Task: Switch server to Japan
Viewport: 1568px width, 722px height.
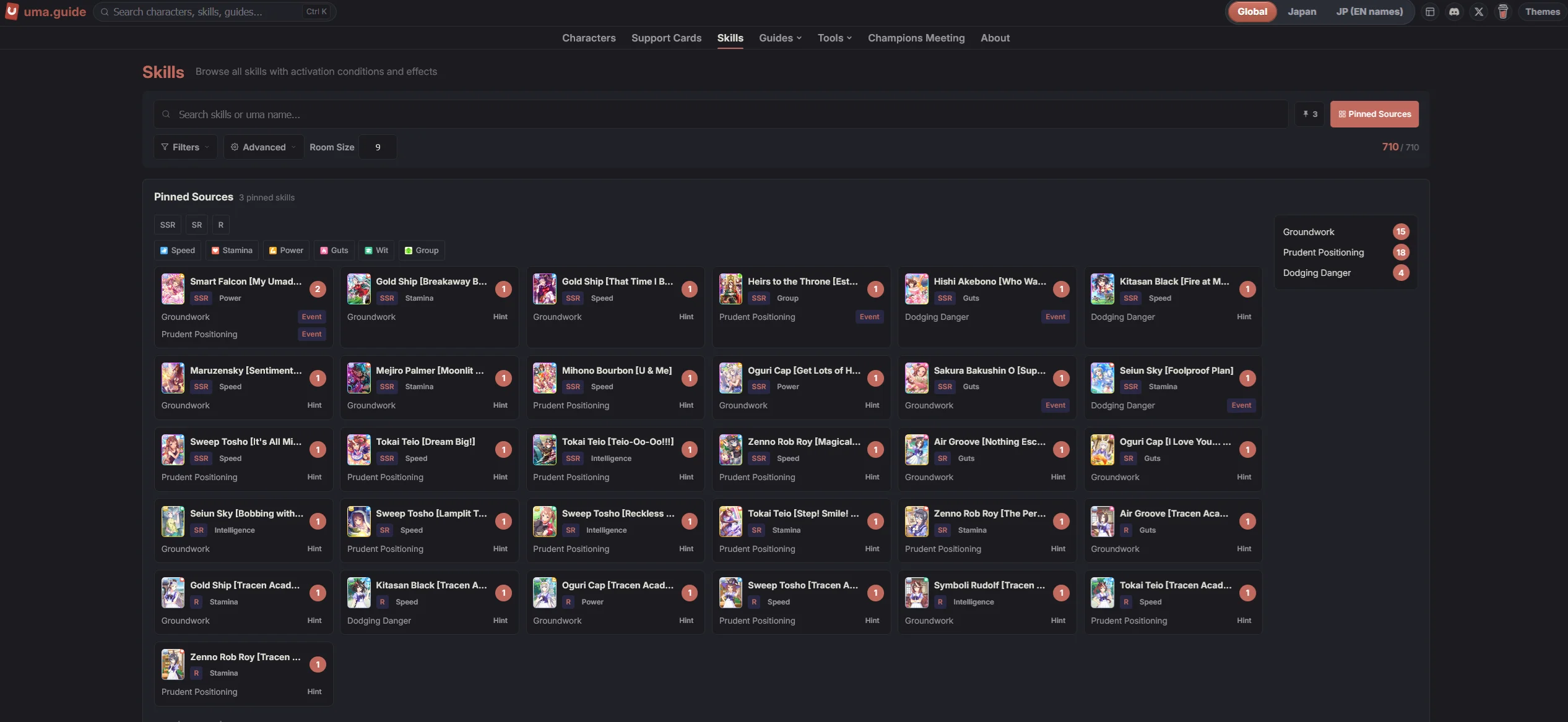Action: coord(1302,12)
